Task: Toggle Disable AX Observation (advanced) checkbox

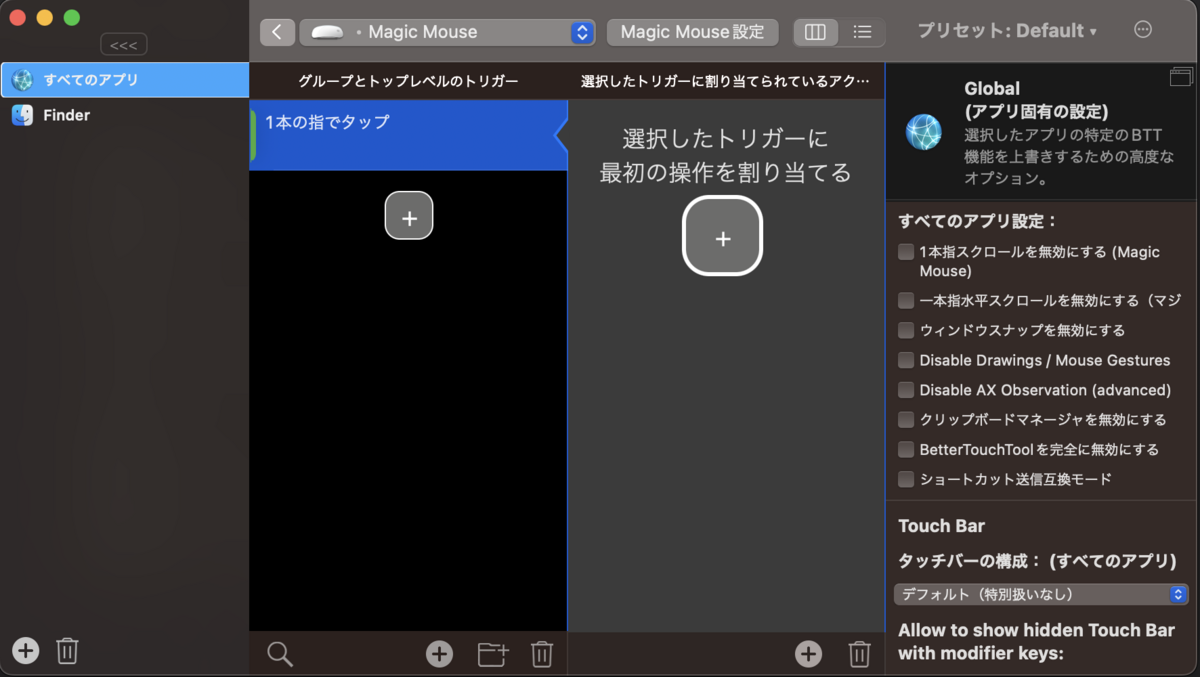Action: tap(906, 390)
